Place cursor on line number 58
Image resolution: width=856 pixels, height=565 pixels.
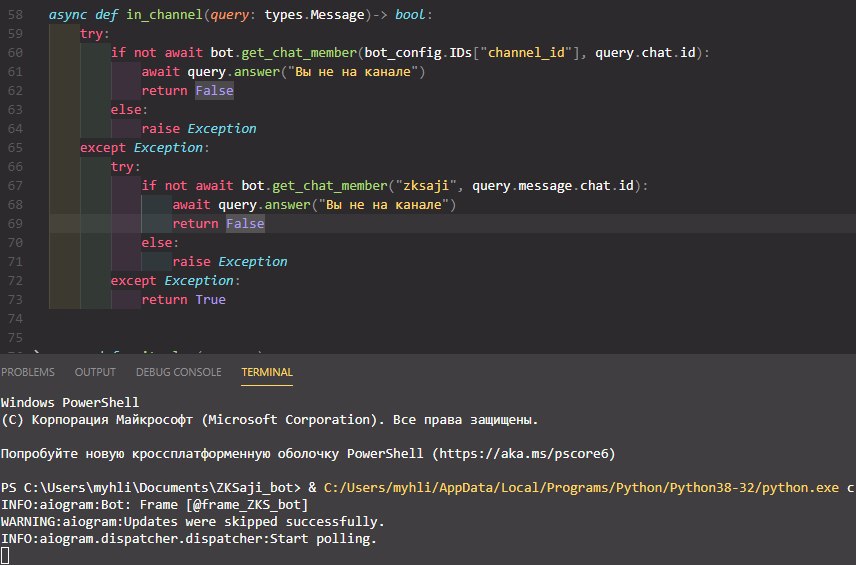pos(15,15)
